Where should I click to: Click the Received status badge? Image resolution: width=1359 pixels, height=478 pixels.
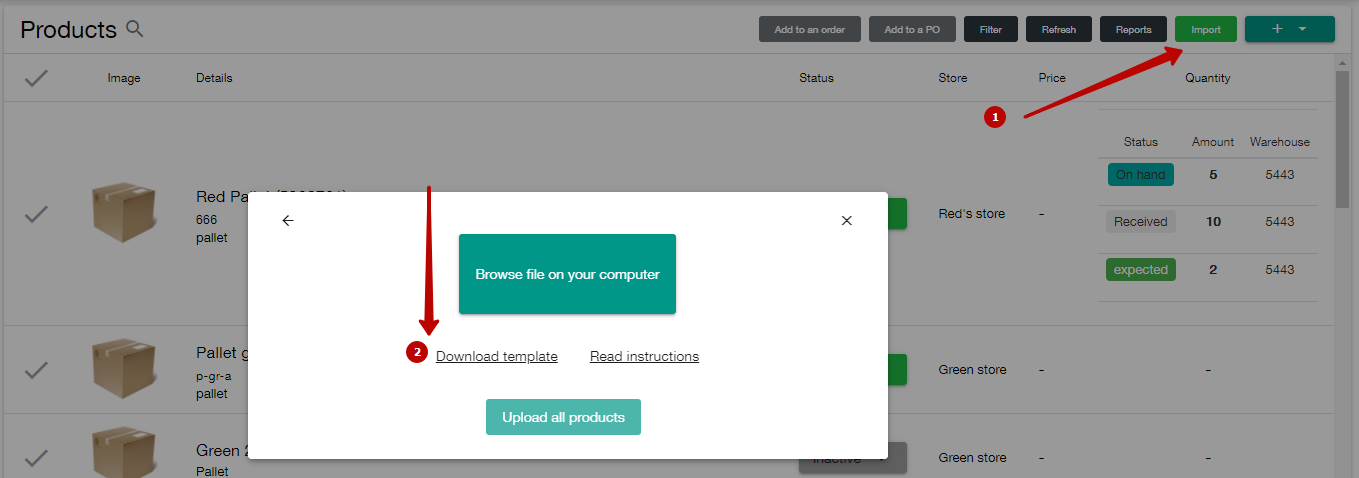[1141, 222]
